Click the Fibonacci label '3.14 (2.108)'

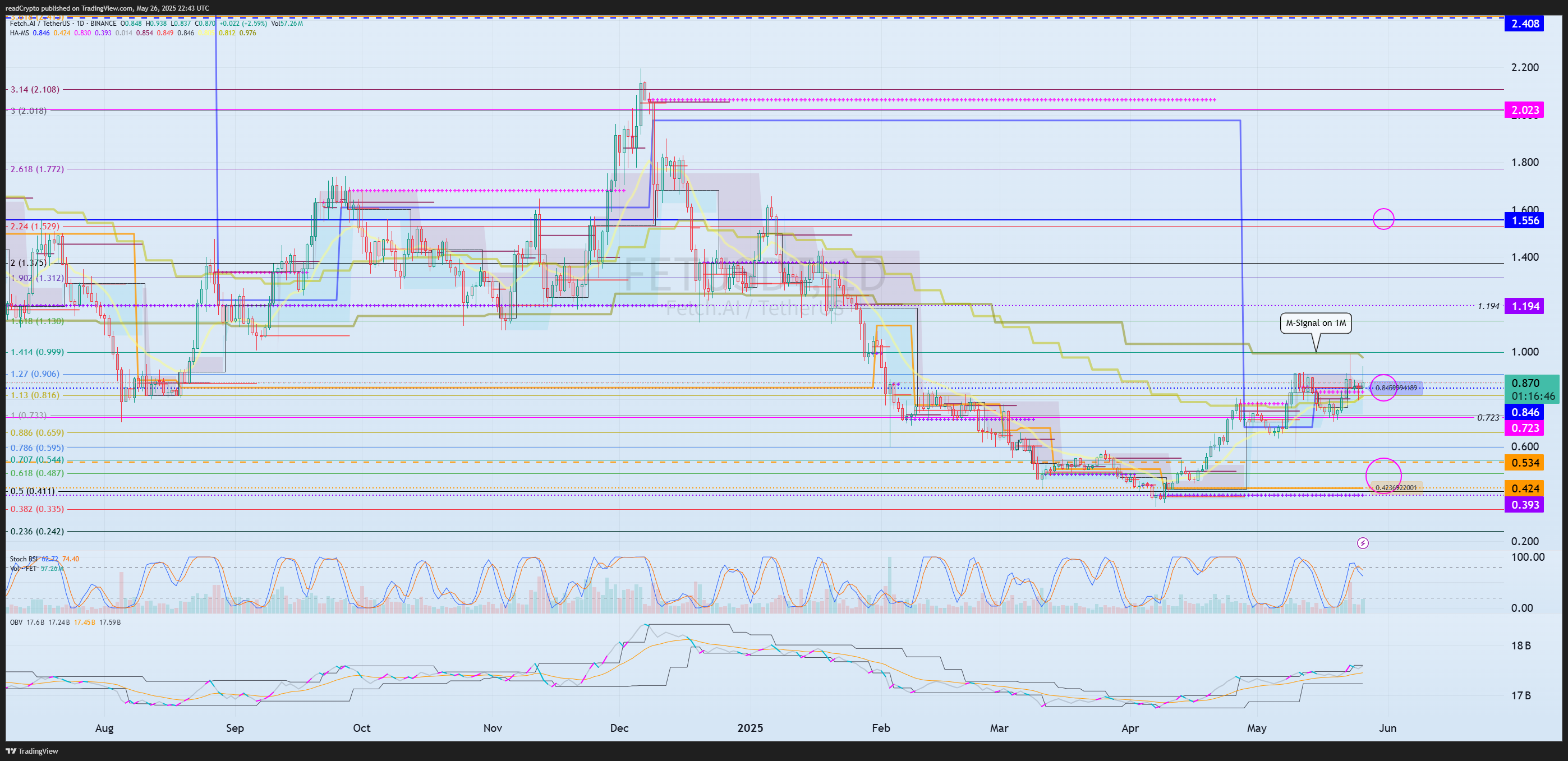[35, 89]
